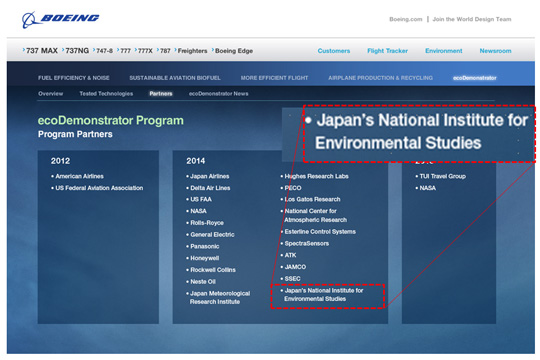The image size is (540, 360).
Task: Go to Customers page
Action: coord(334,51)
